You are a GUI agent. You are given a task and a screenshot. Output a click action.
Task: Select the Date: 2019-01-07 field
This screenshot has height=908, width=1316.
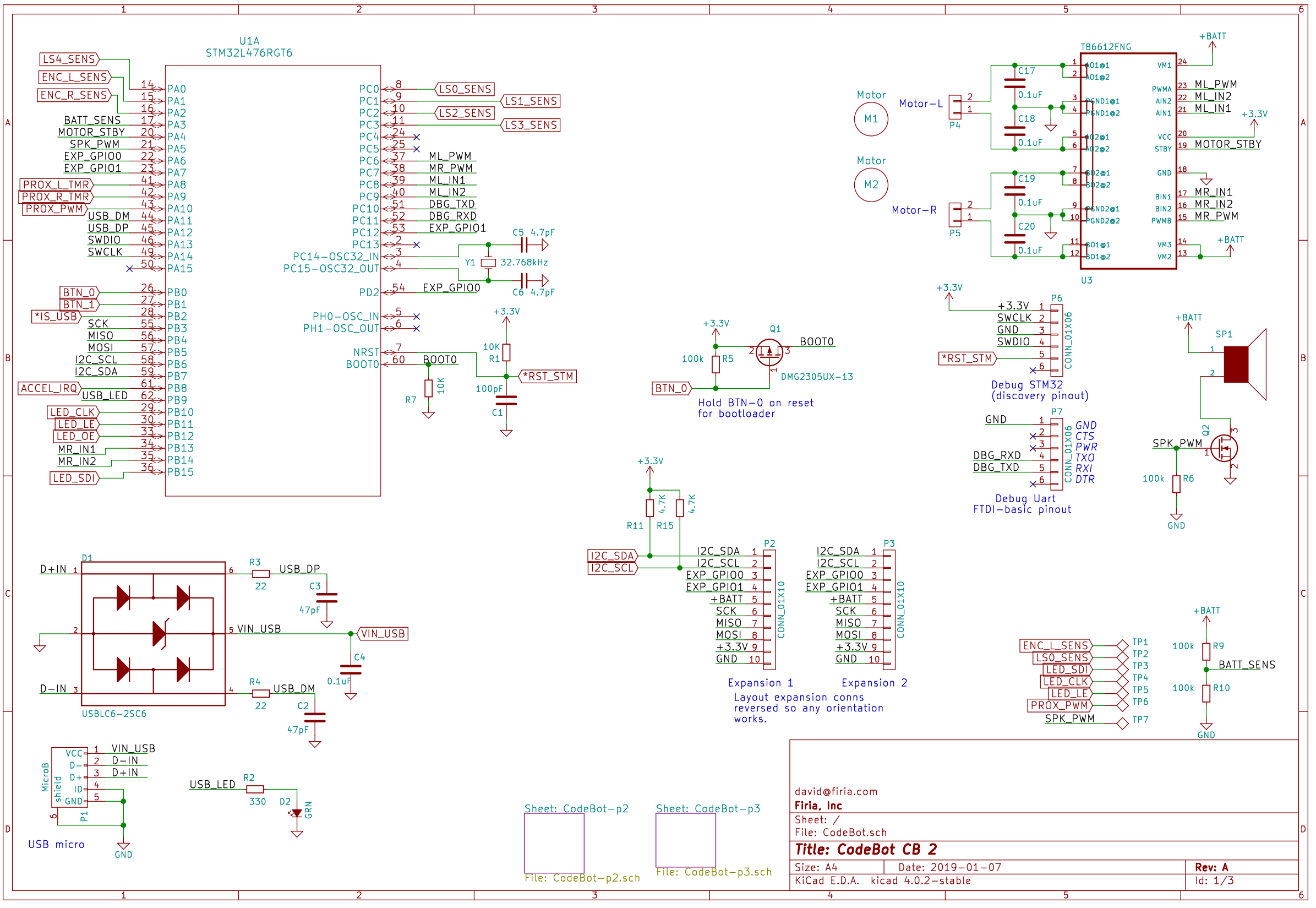tap(950, 868)
